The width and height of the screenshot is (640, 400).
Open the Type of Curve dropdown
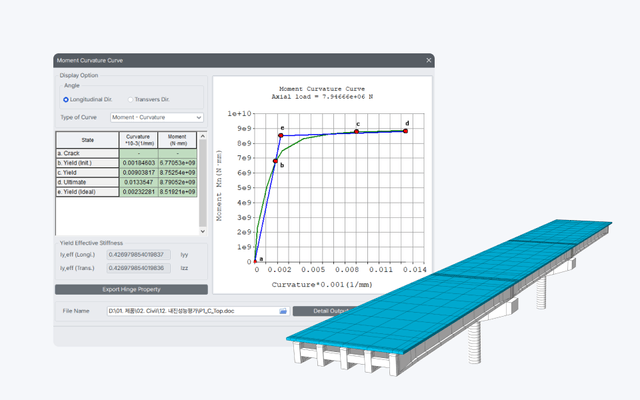157,118
